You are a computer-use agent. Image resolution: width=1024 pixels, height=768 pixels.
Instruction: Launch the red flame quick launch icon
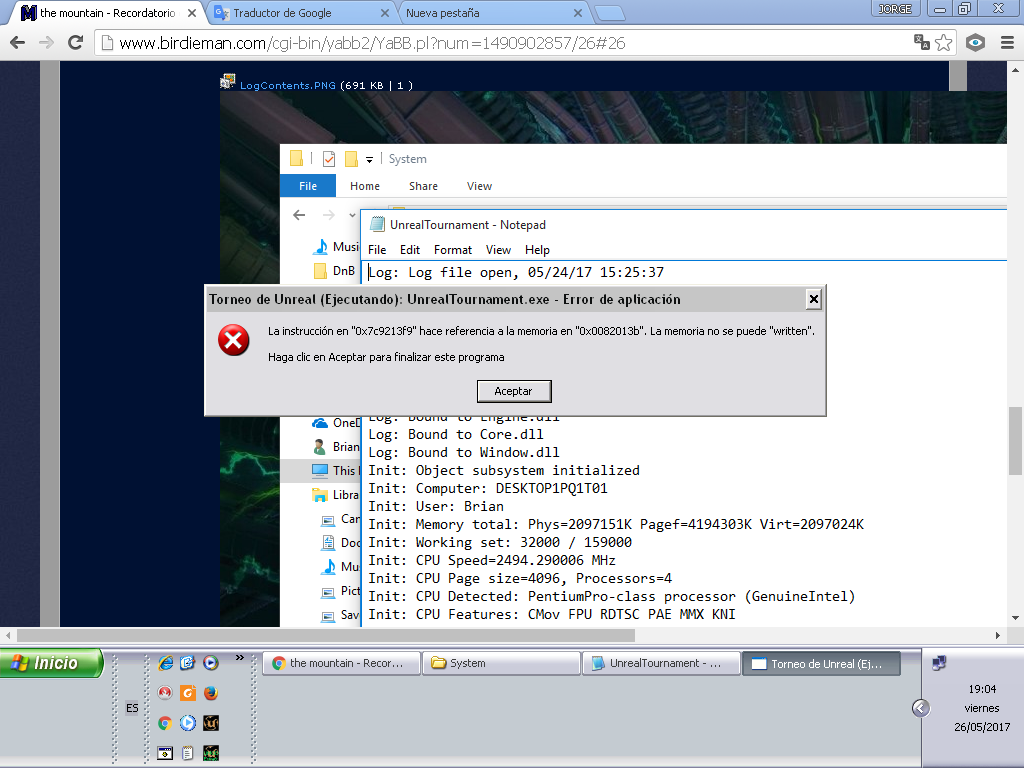coord(165,692)
